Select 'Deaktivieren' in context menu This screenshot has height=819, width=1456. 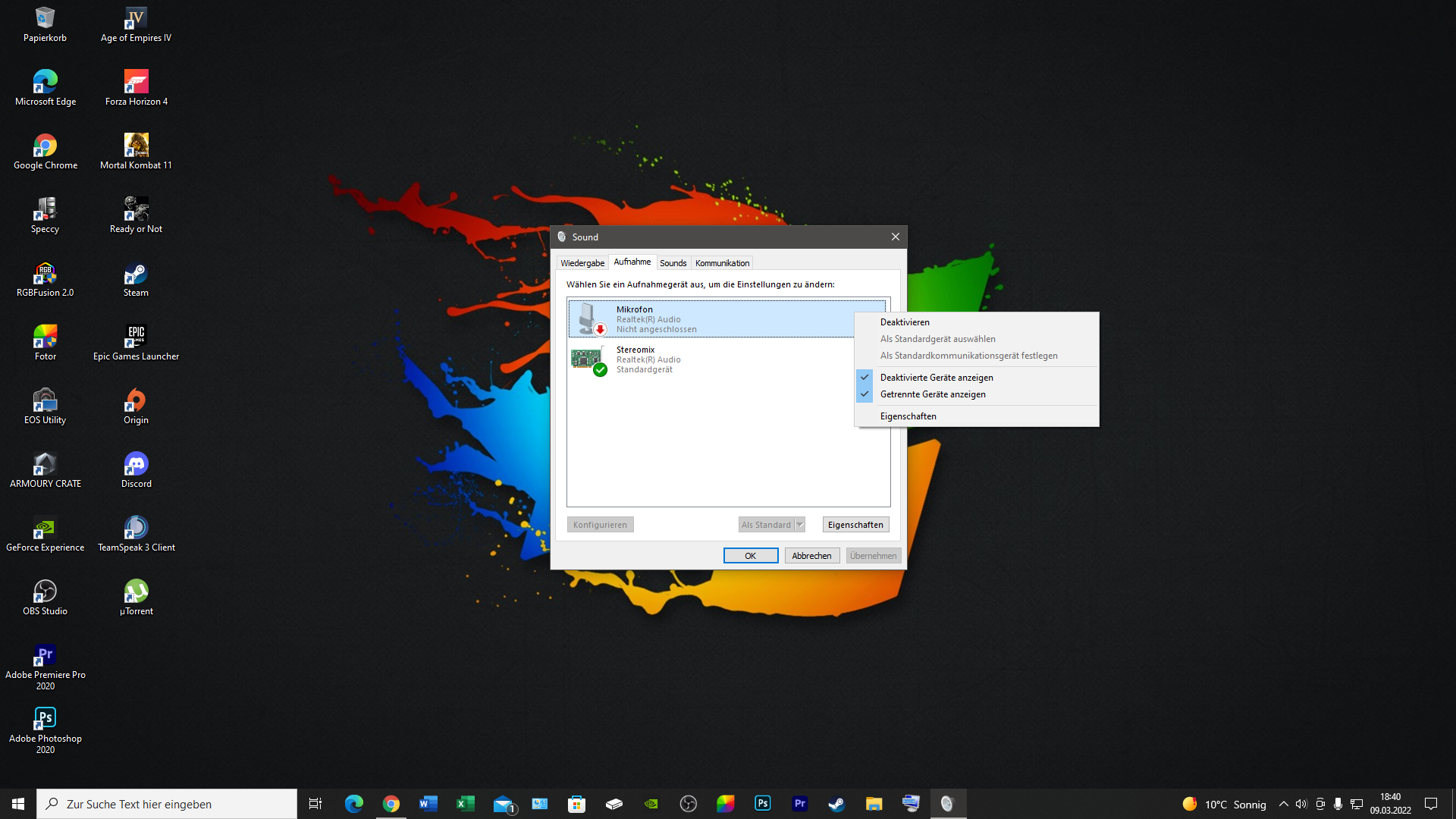click(904, 322)
